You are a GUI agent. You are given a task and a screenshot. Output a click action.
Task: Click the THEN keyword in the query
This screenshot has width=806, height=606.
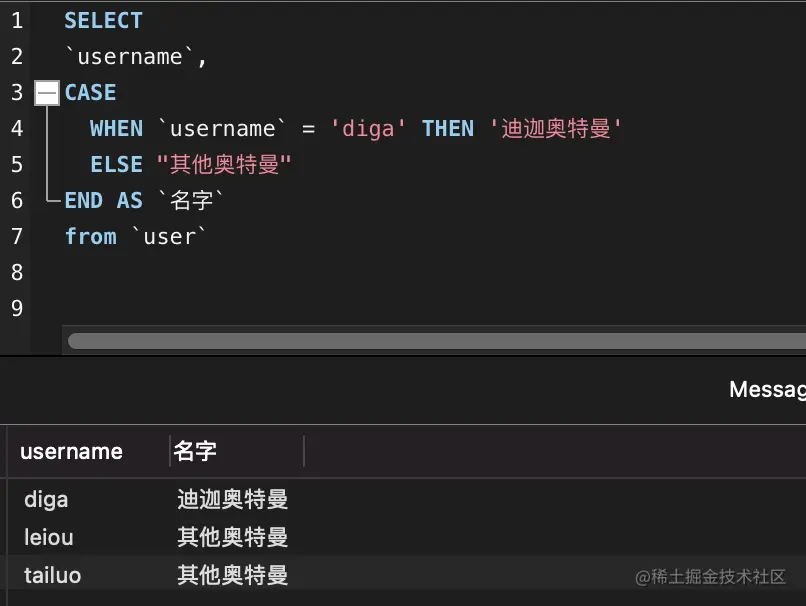point(448,129)
